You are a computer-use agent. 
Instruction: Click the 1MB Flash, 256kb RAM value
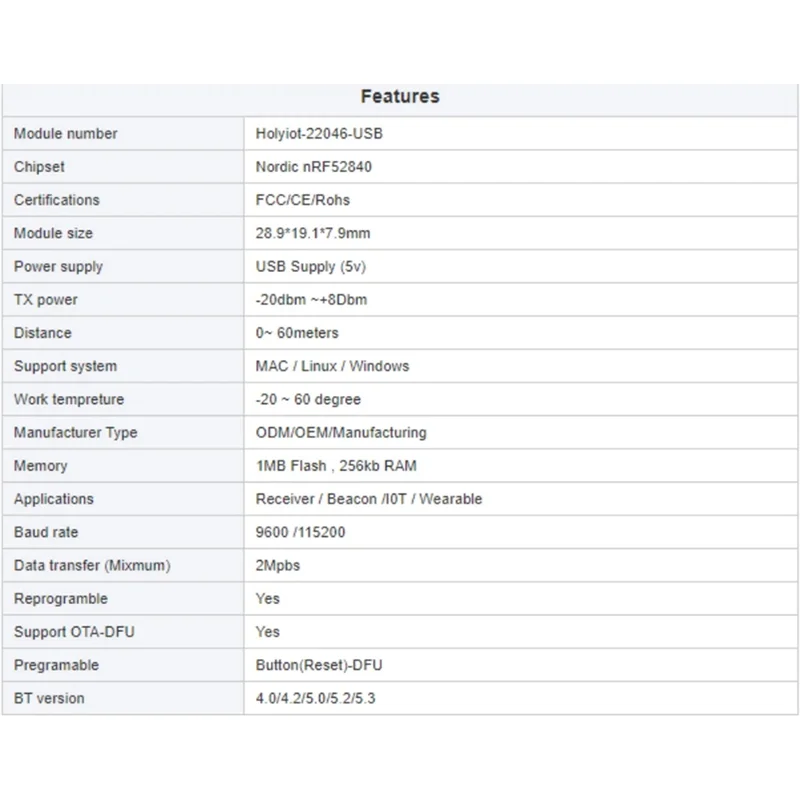pos(336,466)
